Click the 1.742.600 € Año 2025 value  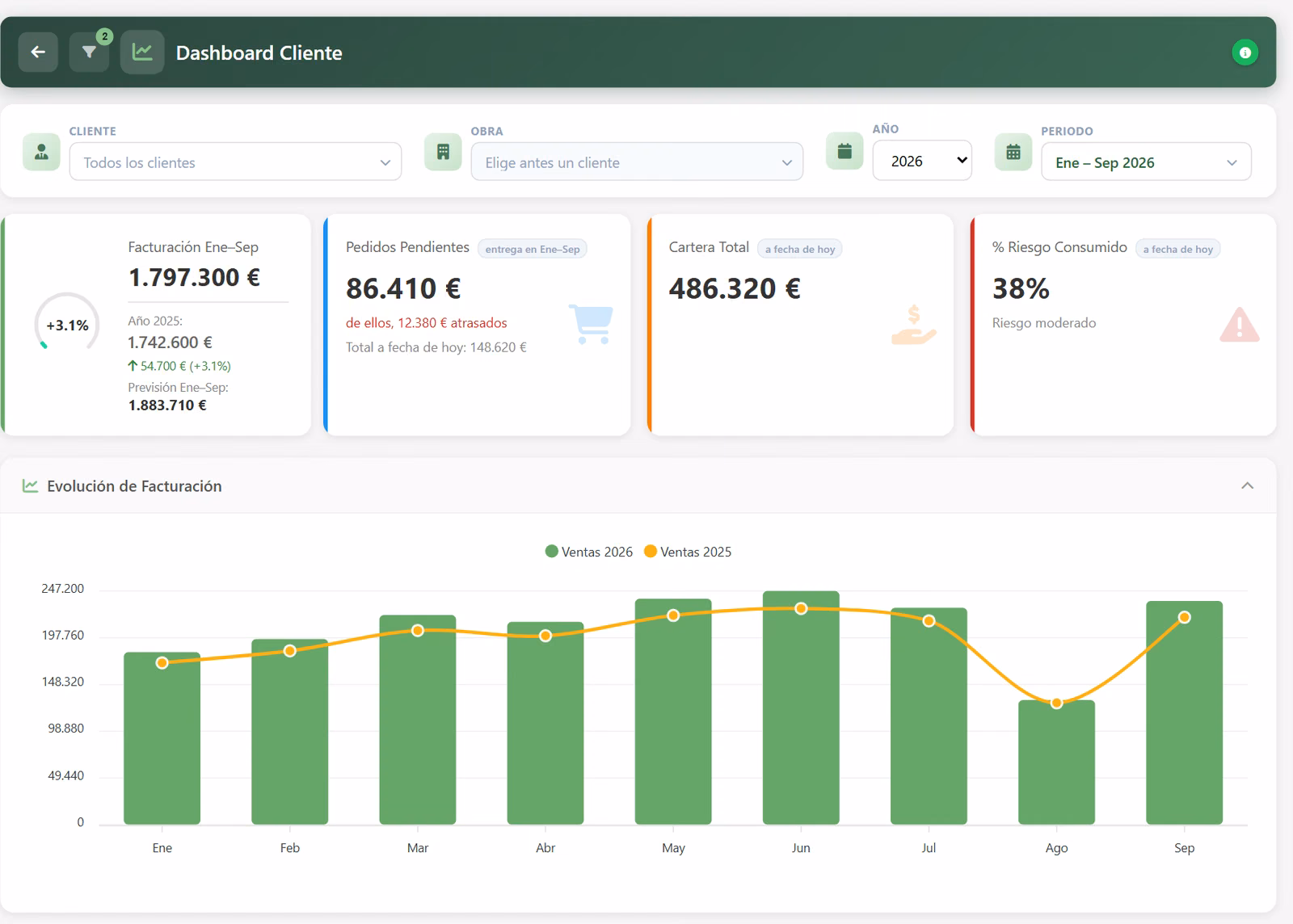[170, 342]
